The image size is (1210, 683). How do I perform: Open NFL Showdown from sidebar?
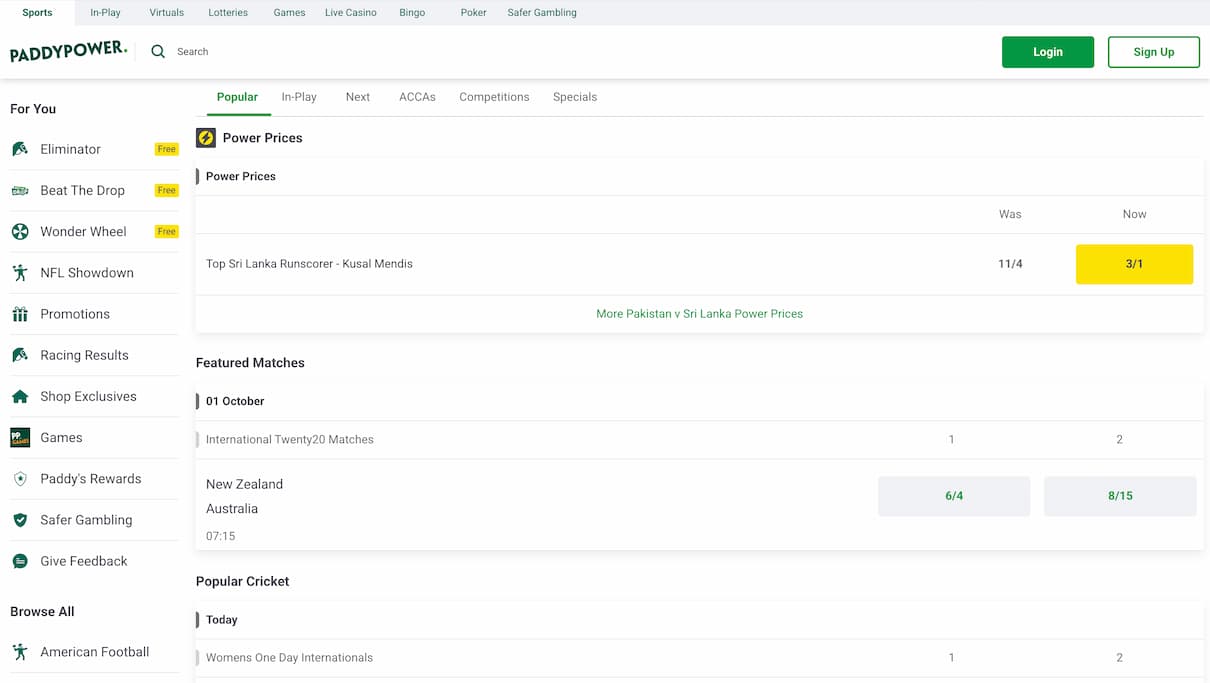click(x=94, y=272)
